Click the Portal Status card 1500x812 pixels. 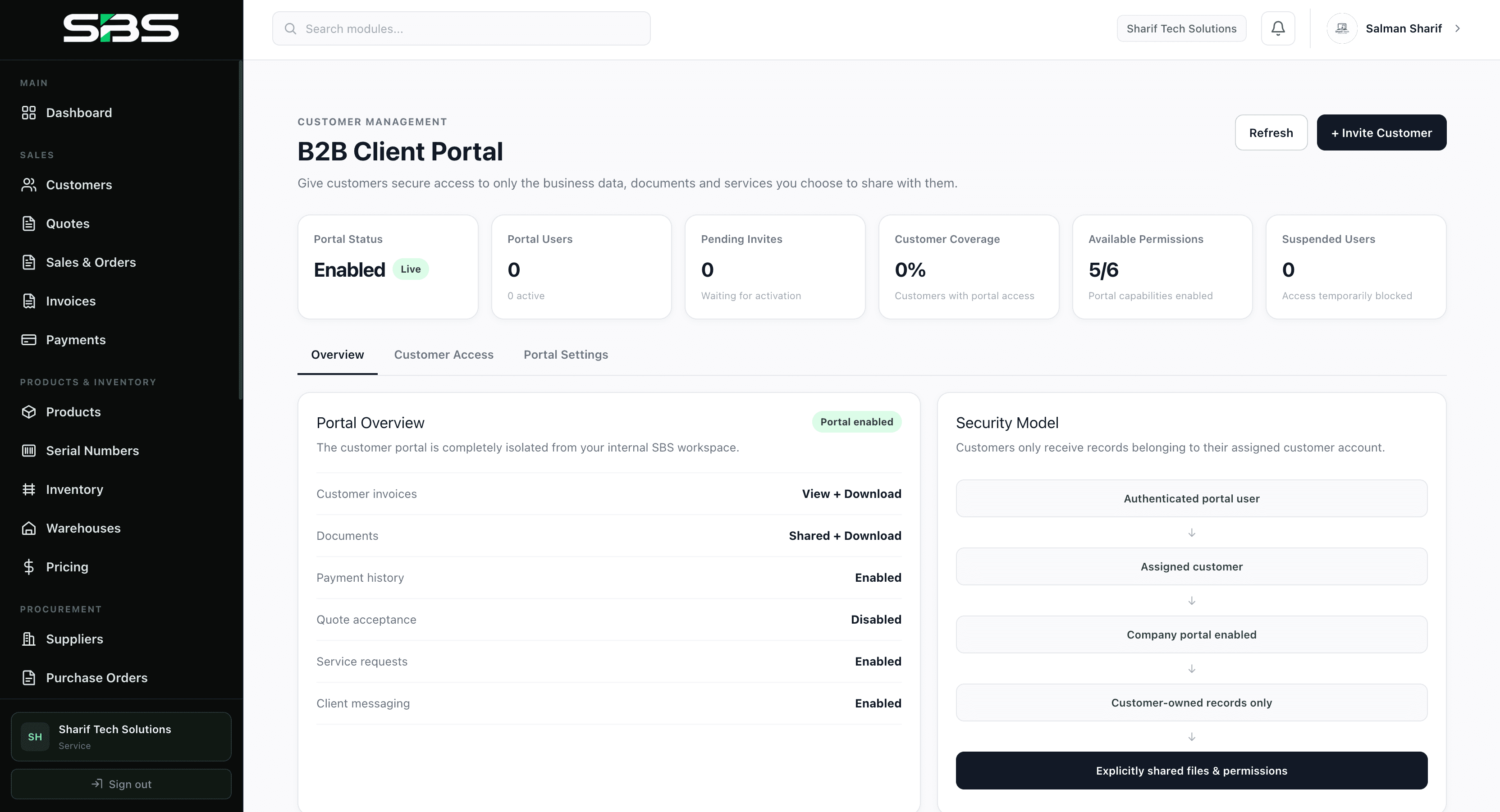(x=388, y=267)
